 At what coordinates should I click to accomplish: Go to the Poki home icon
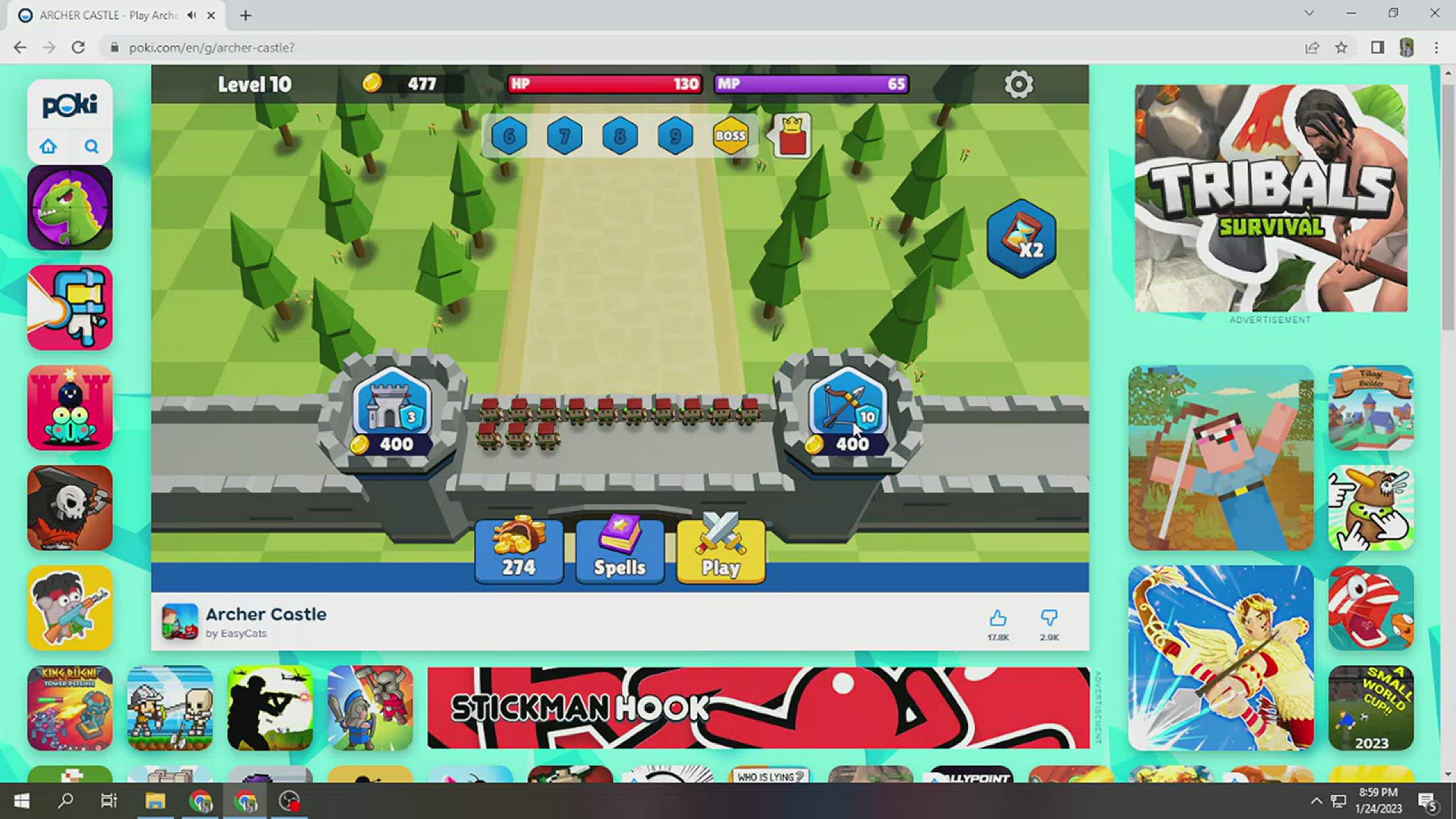click(49, 146)
